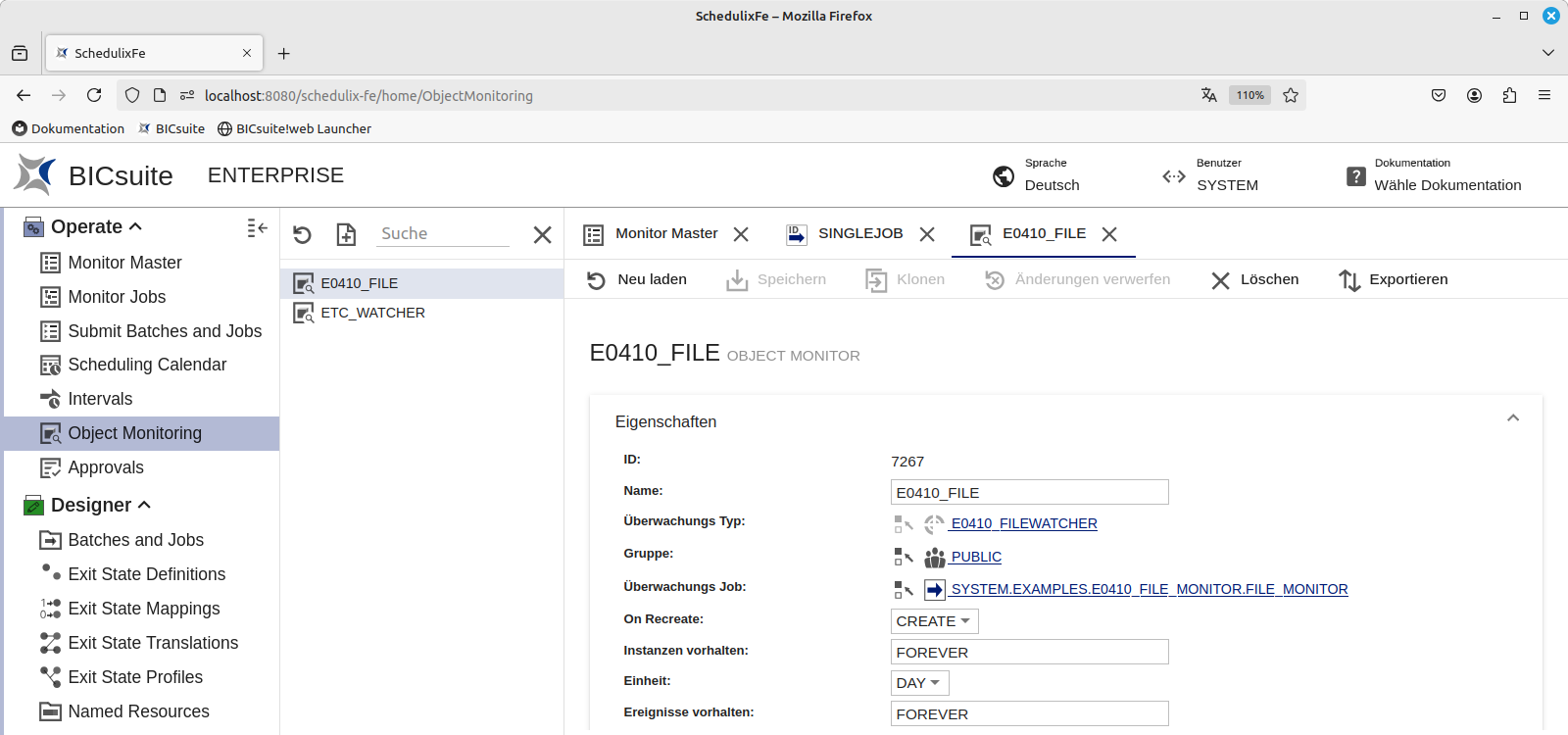Select Object Monitoring in sidebar
Viewport: 1568px width, 735px height.
[x=141, y=433]
